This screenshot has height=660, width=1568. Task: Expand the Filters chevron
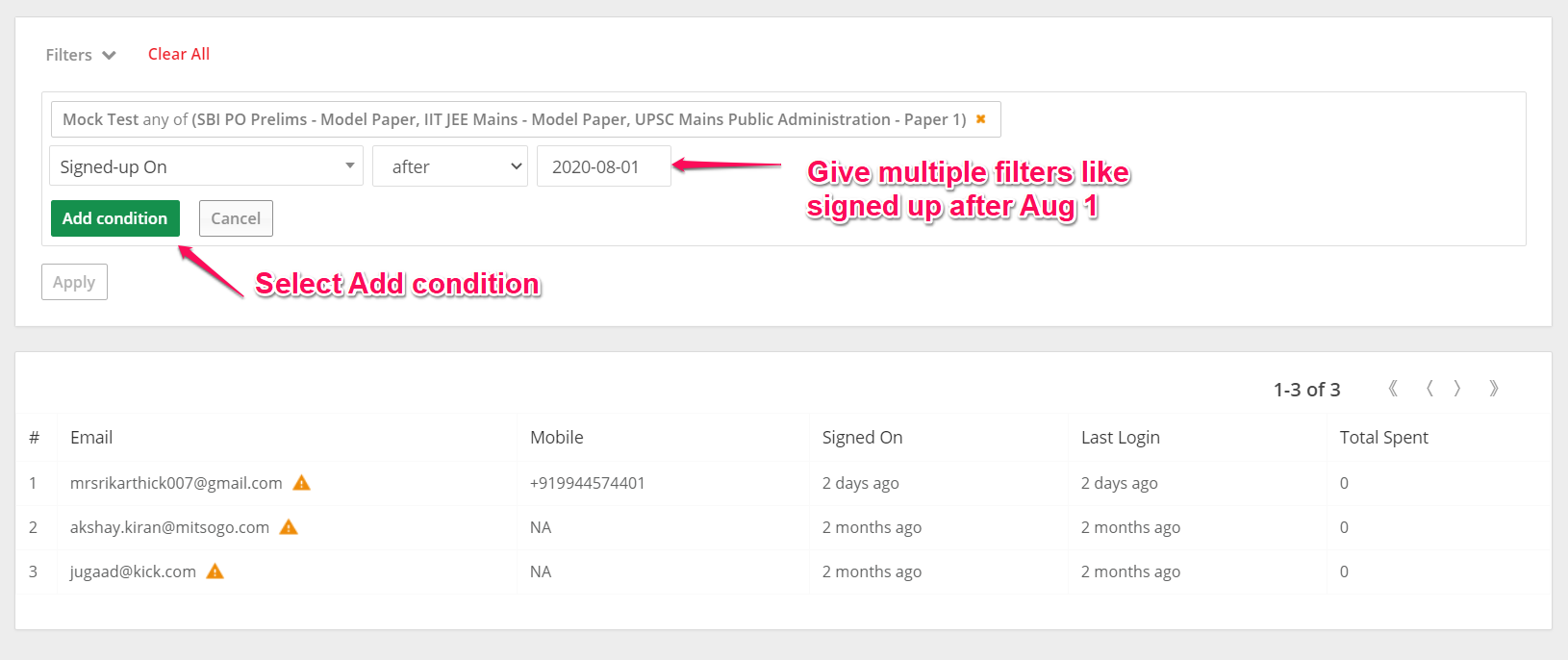coord(109,56)
